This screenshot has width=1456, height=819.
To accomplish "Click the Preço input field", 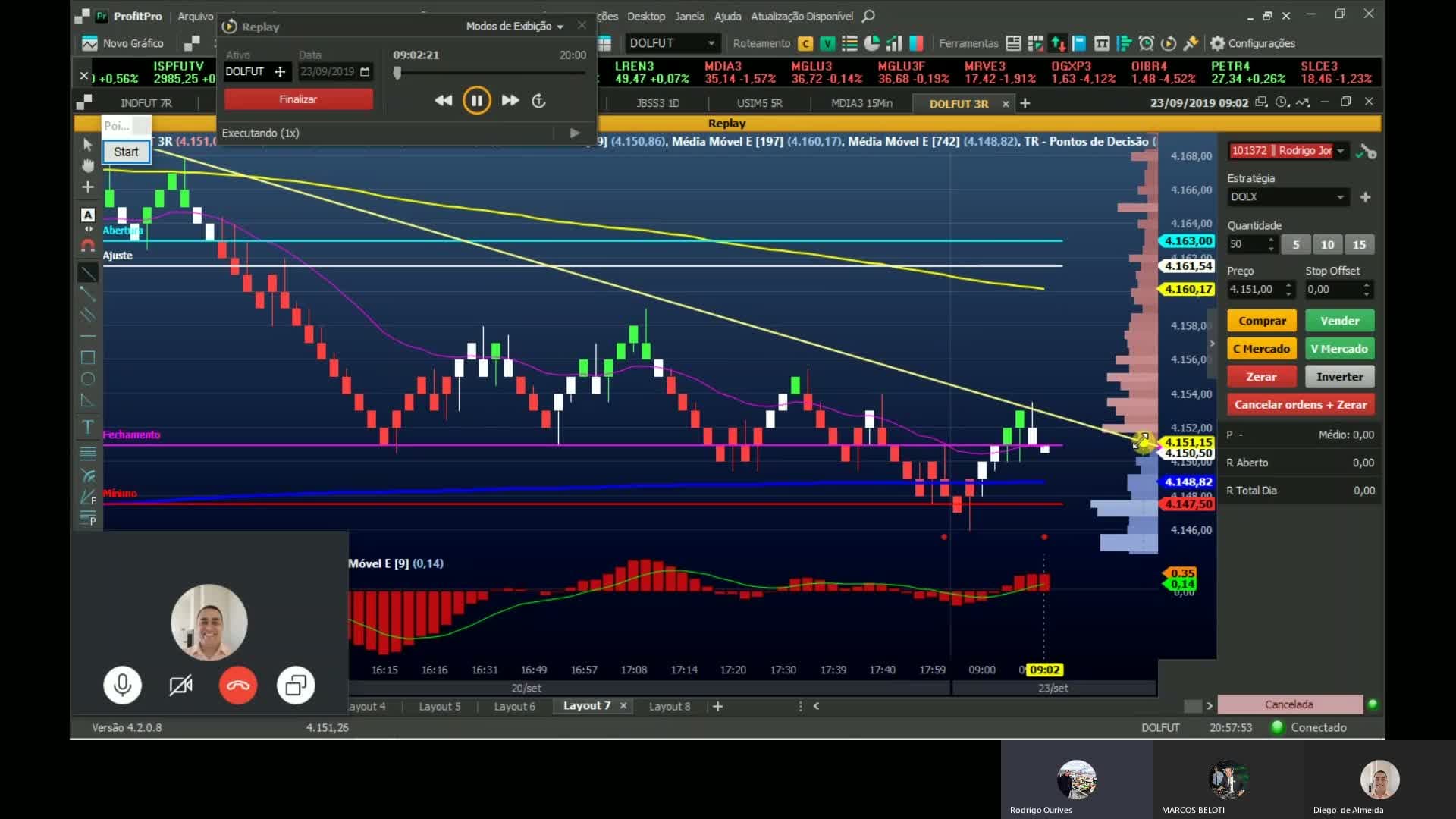I will 1255,290.
